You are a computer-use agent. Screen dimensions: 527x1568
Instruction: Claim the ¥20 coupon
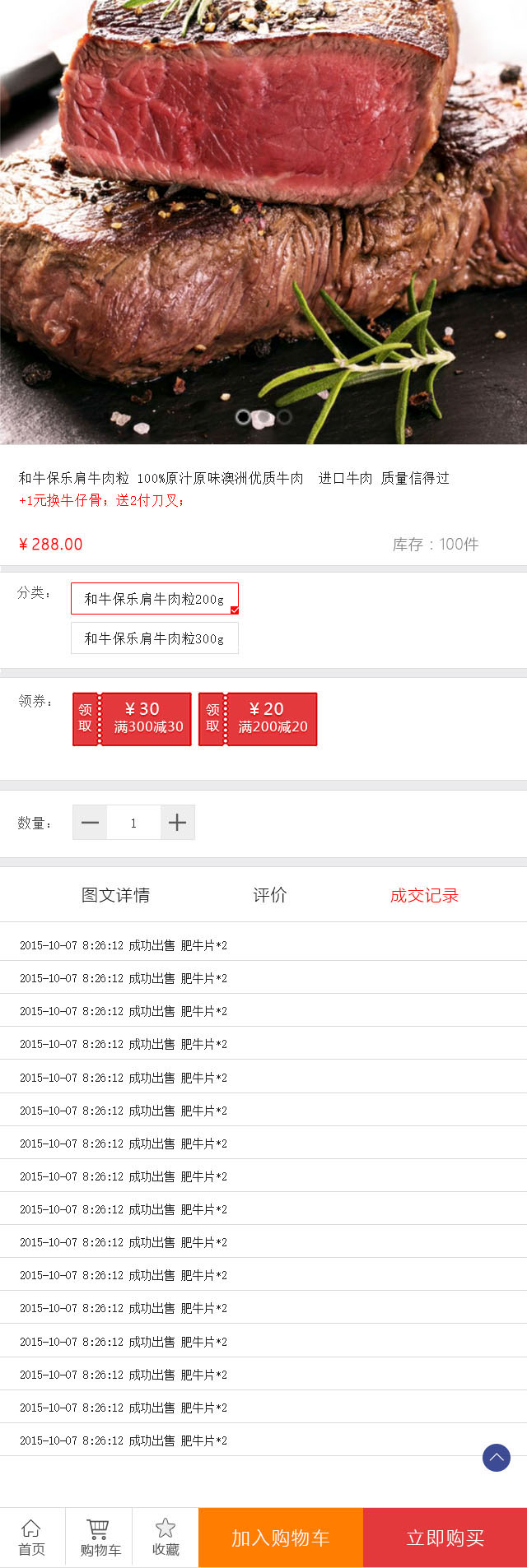pyautogui.click(x=258, y=719)
